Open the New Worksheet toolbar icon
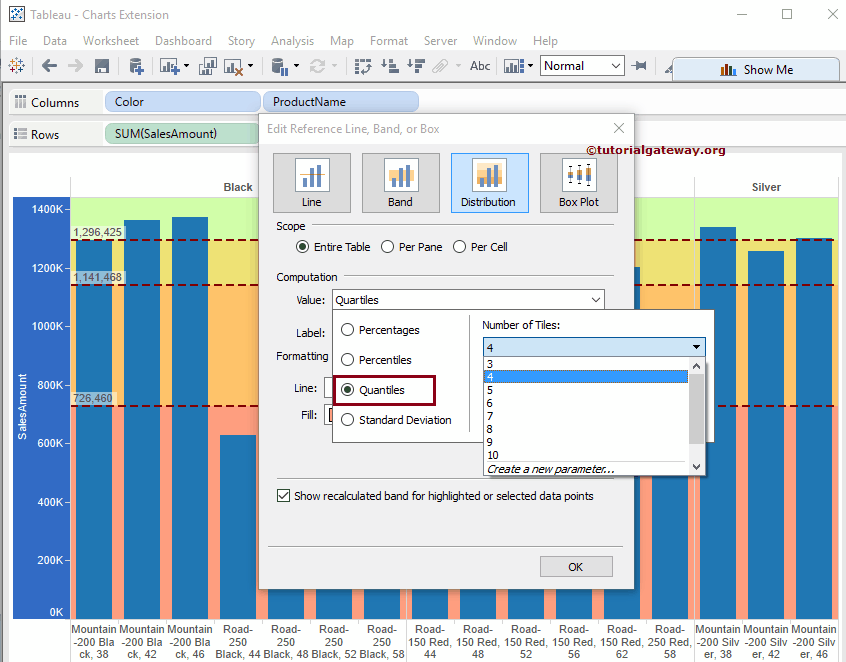This screenshot has height=662, width=846. tap(171, 66)
